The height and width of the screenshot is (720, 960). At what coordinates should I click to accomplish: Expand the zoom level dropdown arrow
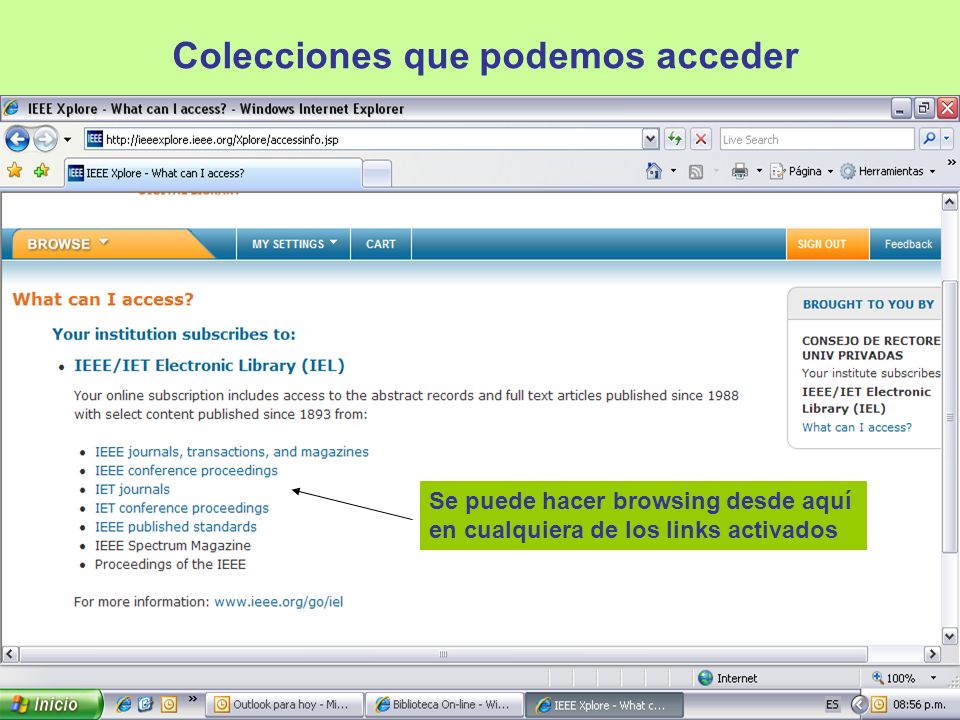(933, 678)
